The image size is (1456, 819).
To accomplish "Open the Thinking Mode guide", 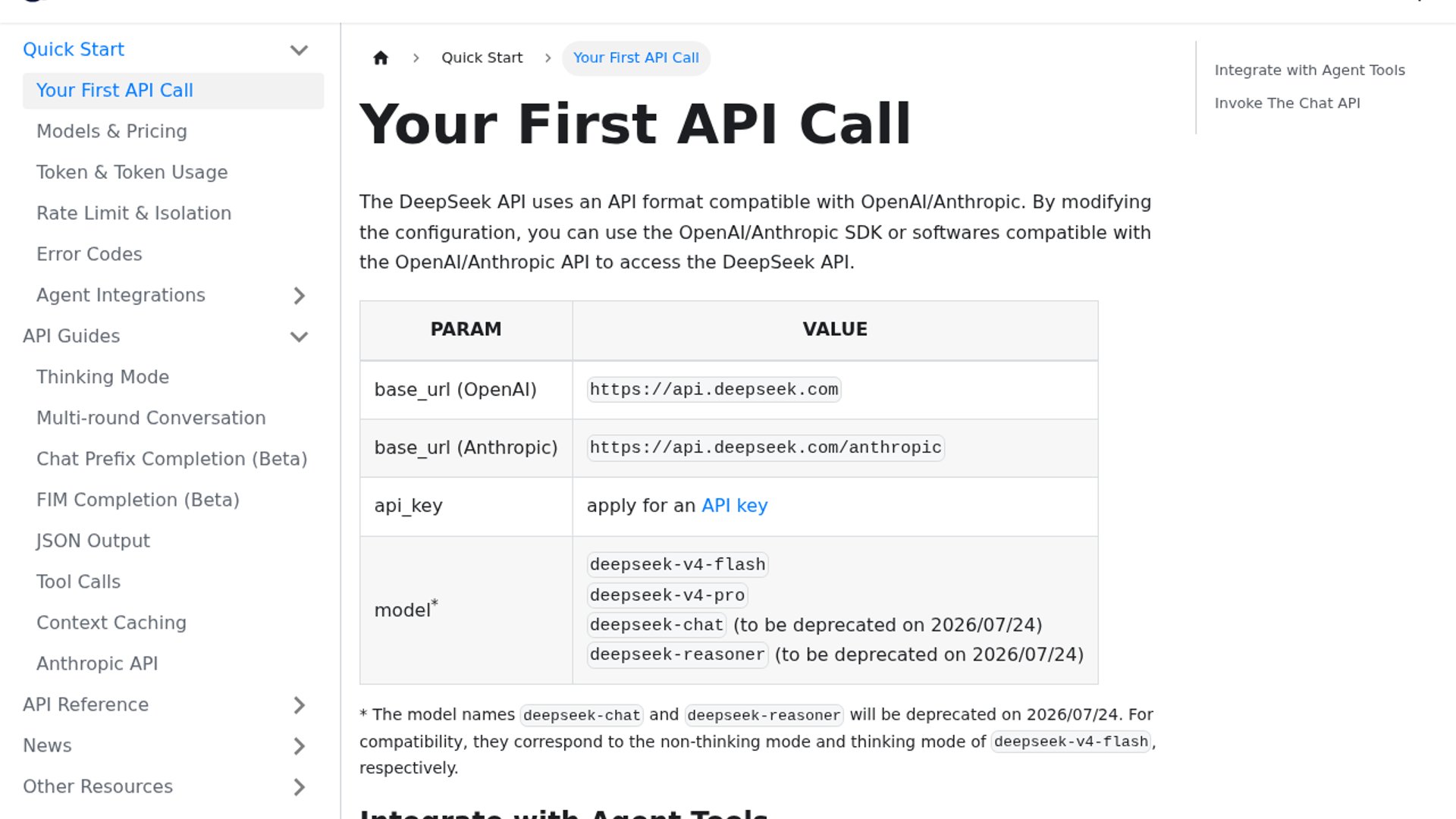I will pyautogui.click(x=102, y=377).
